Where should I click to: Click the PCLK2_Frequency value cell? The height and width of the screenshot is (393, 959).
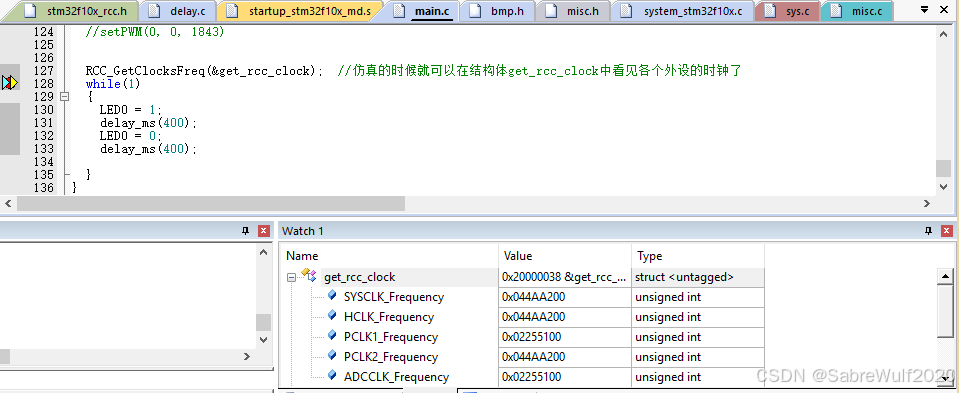(565, 357)
